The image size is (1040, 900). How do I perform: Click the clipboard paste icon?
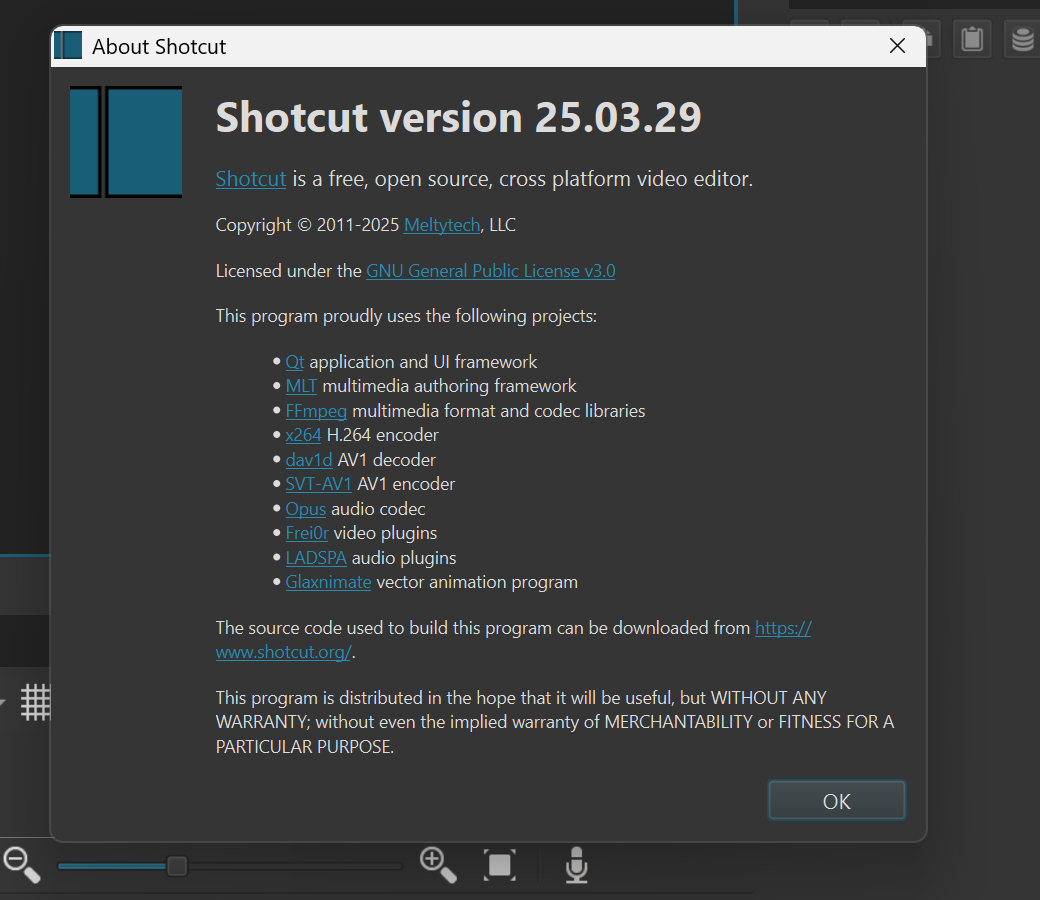click(x=971, y=39)
